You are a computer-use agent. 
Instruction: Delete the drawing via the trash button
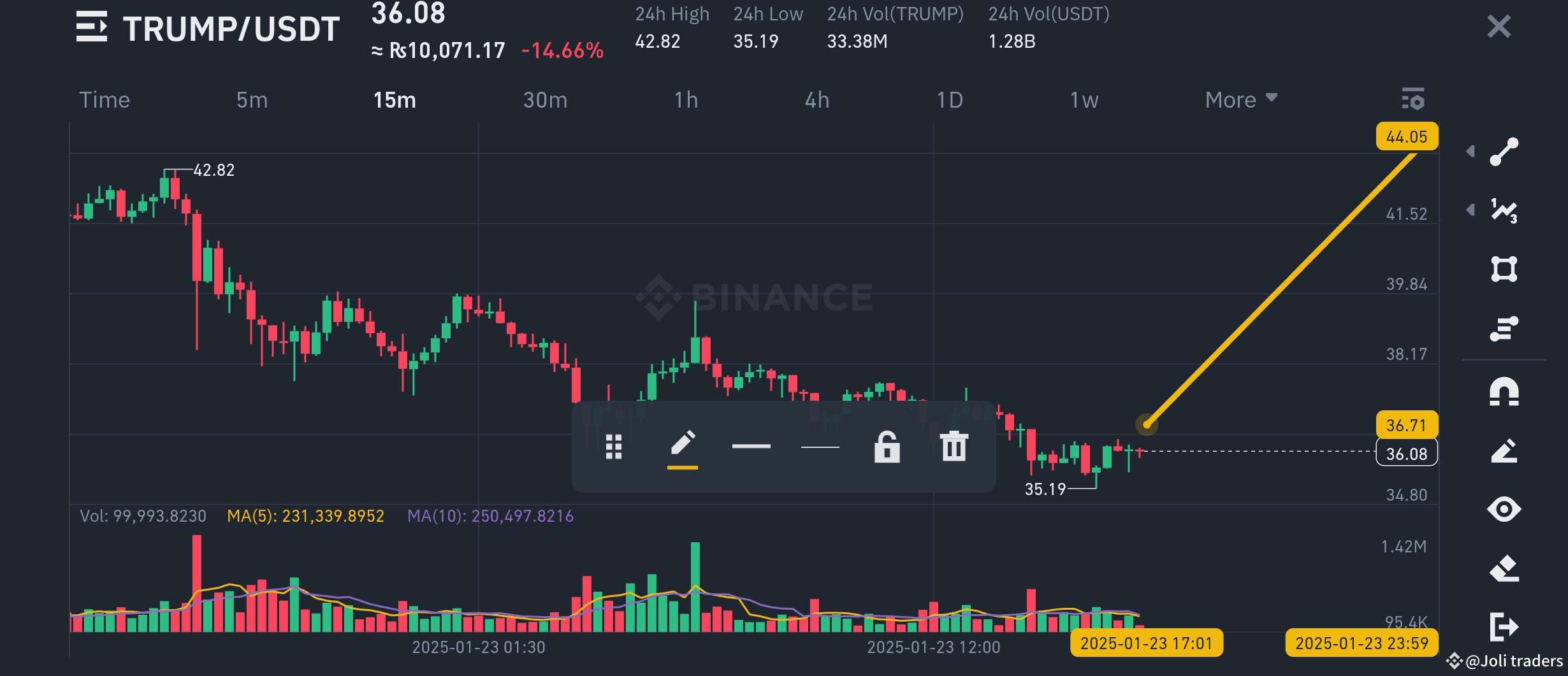(952, 445)
